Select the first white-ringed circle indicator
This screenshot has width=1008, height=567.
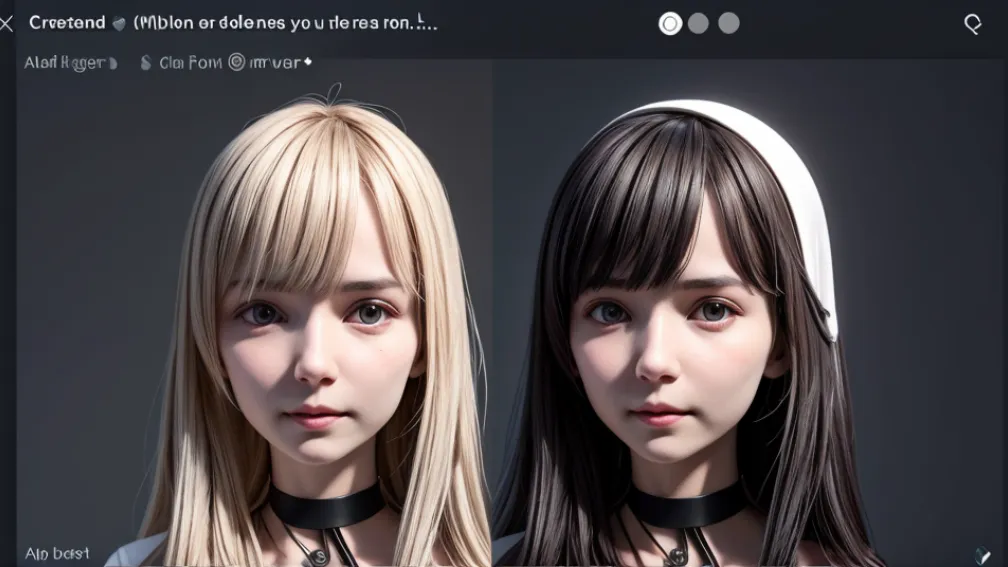670,23
